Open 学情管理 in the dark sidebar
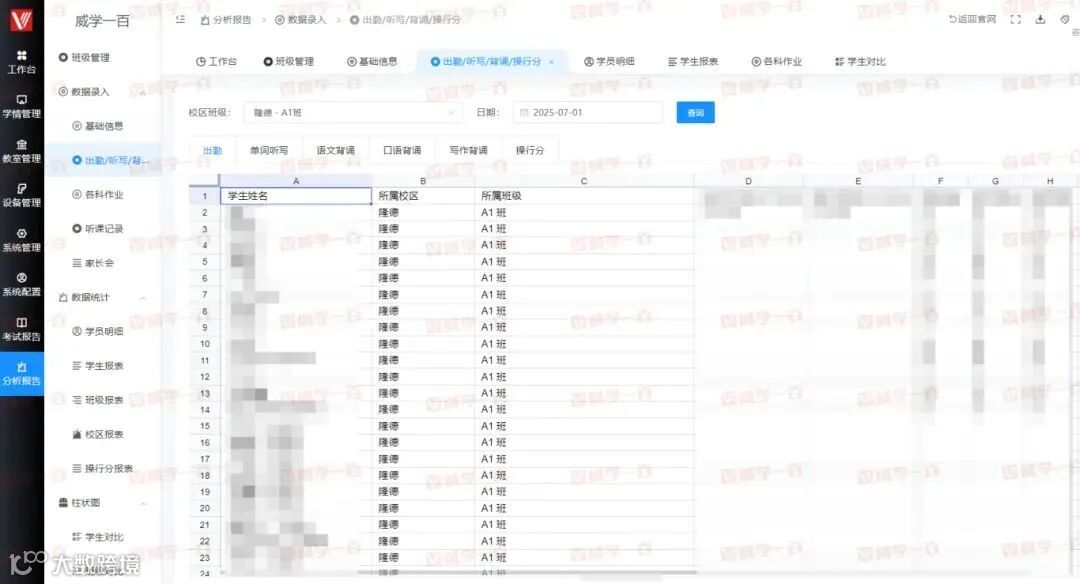This screenshot has width=1080, height=584. (21, 107)
